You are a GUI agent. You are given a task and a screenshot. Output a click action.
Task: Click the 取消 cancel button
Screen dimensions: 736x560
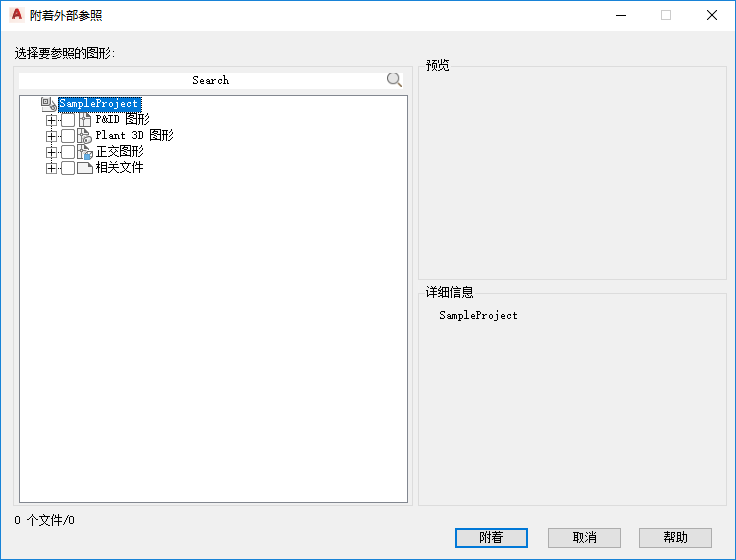pos(584,537)
